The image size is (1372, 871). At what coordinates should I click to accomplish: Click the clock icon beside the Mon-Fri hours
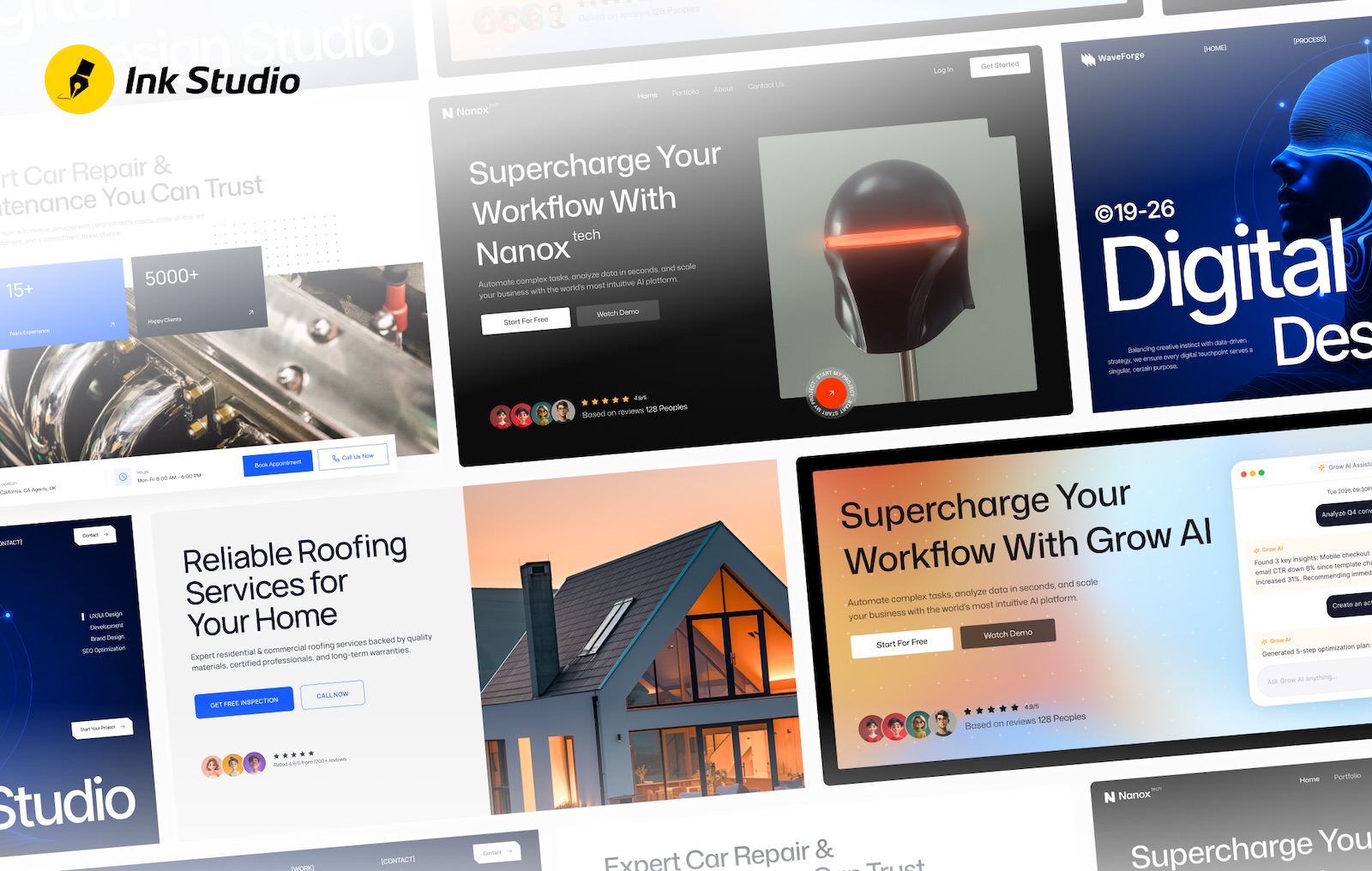click(123, 477)
